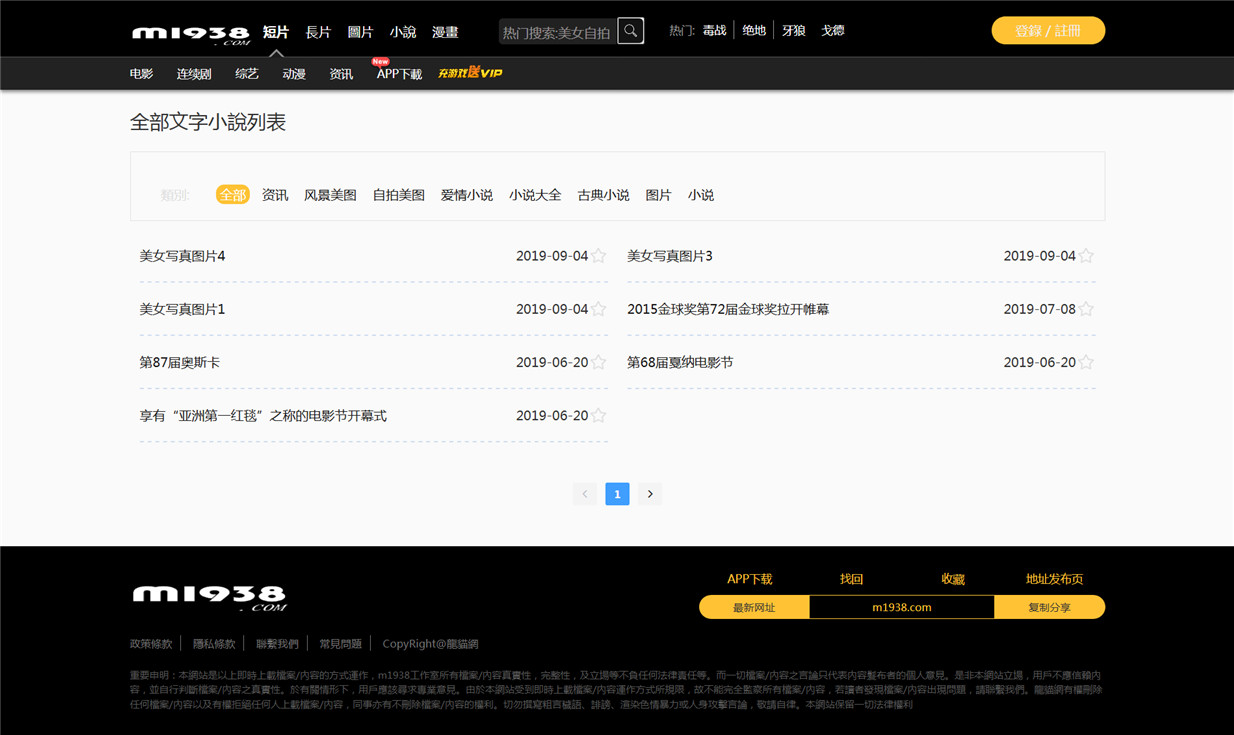Favorite star for 第87届奥斯卡
The image size is (1234, 735).
(x=598, y=362)
